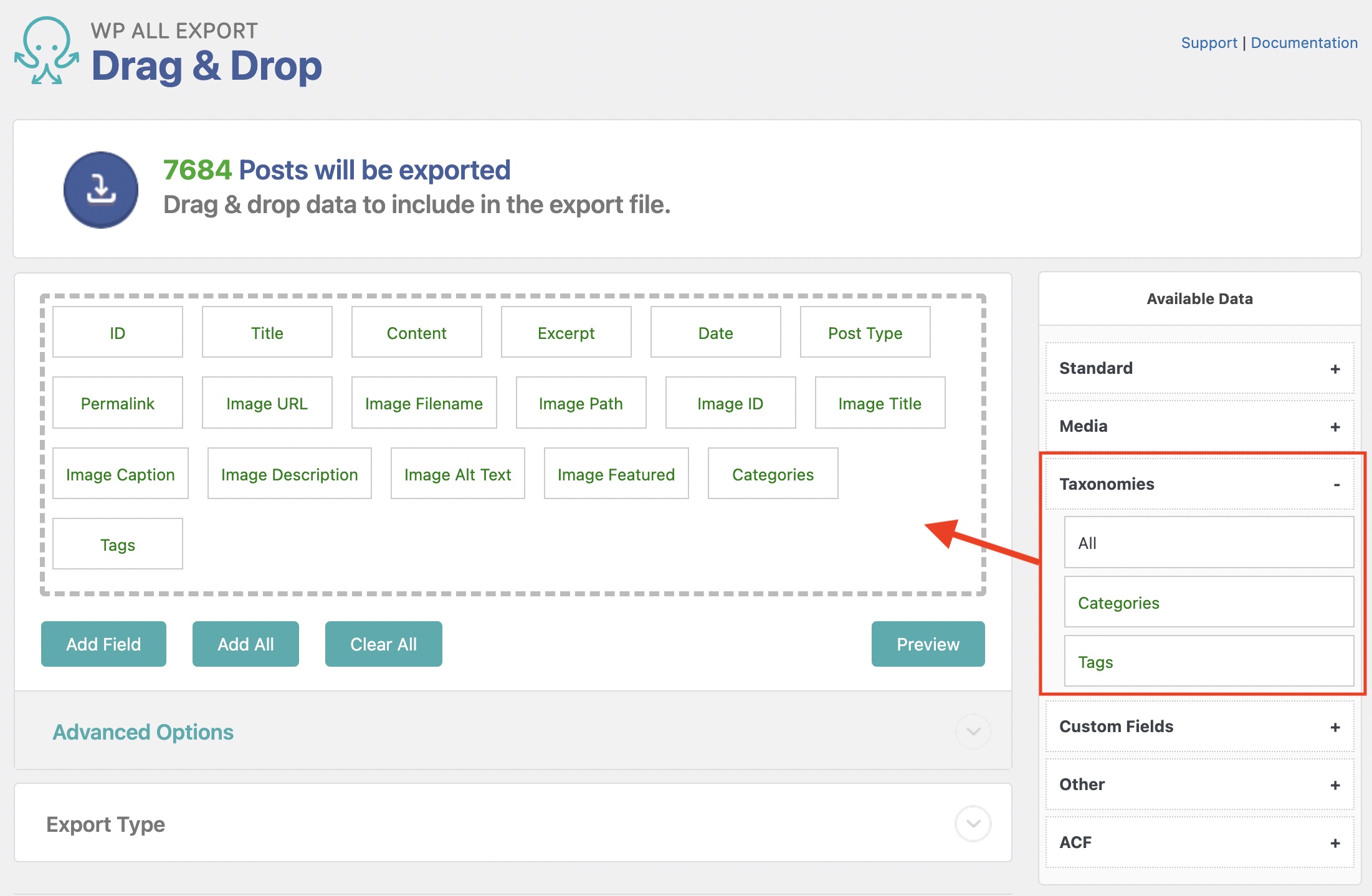
Task: Select Tags in the Taxonomies list
Action: (1208, 662)
